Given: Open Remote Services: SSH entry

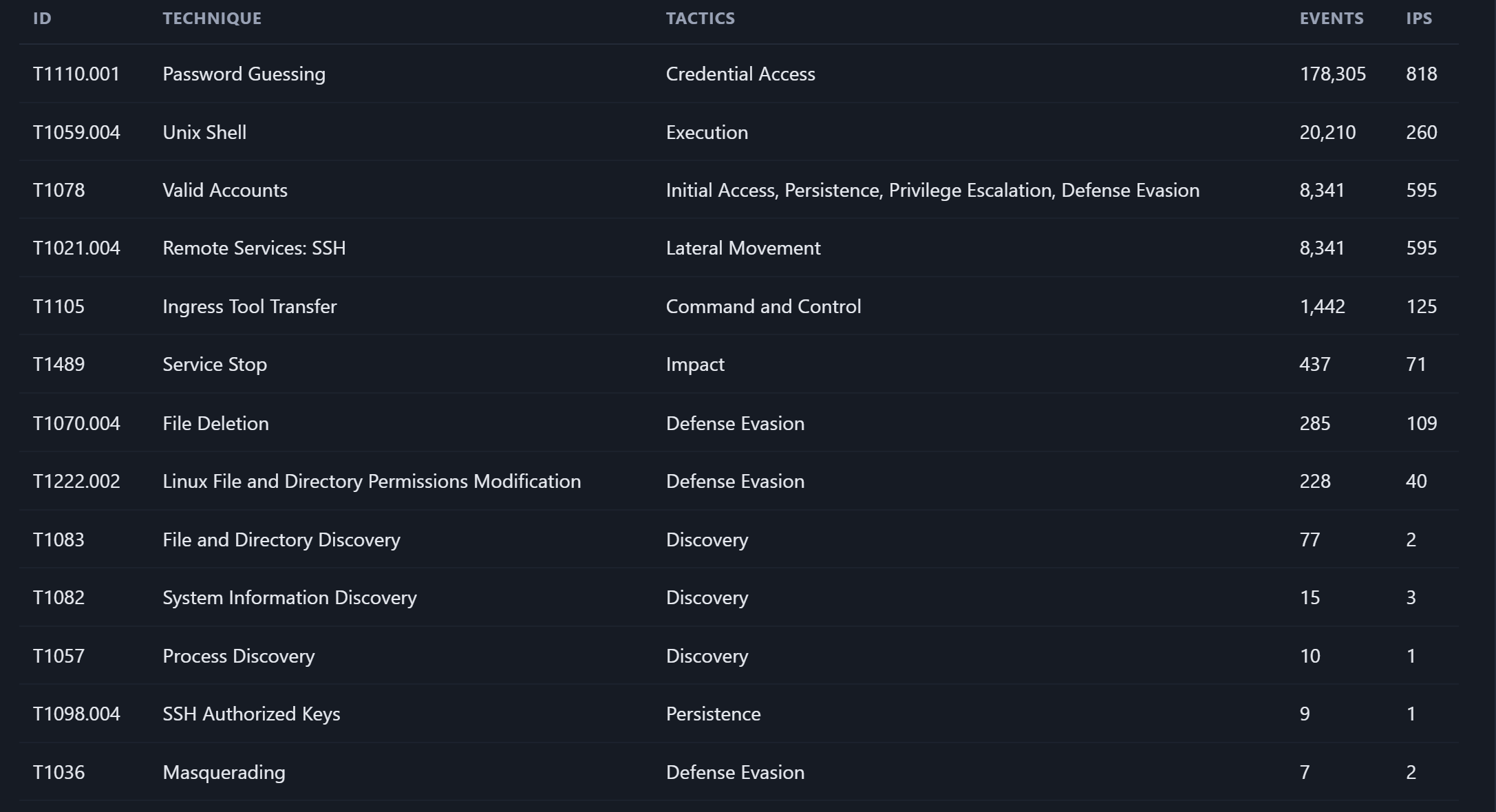Looking at the screenshot, I should pyautogui.click(x=254, y=248).
